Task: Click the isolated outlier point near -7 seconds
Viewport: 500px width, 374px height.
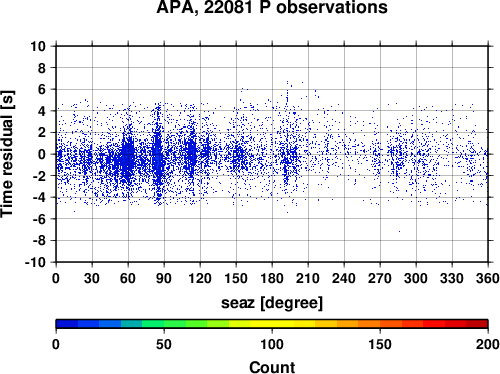Action: point(399,231)
